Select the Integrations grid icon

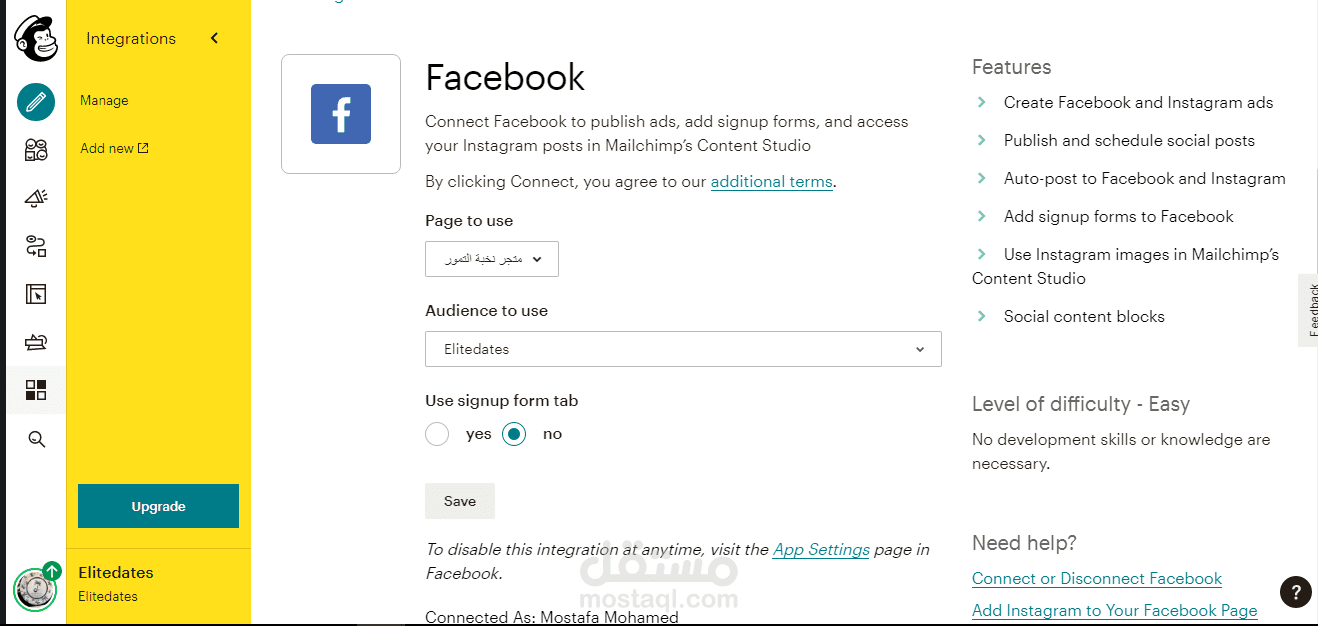[x=36, y=390]
